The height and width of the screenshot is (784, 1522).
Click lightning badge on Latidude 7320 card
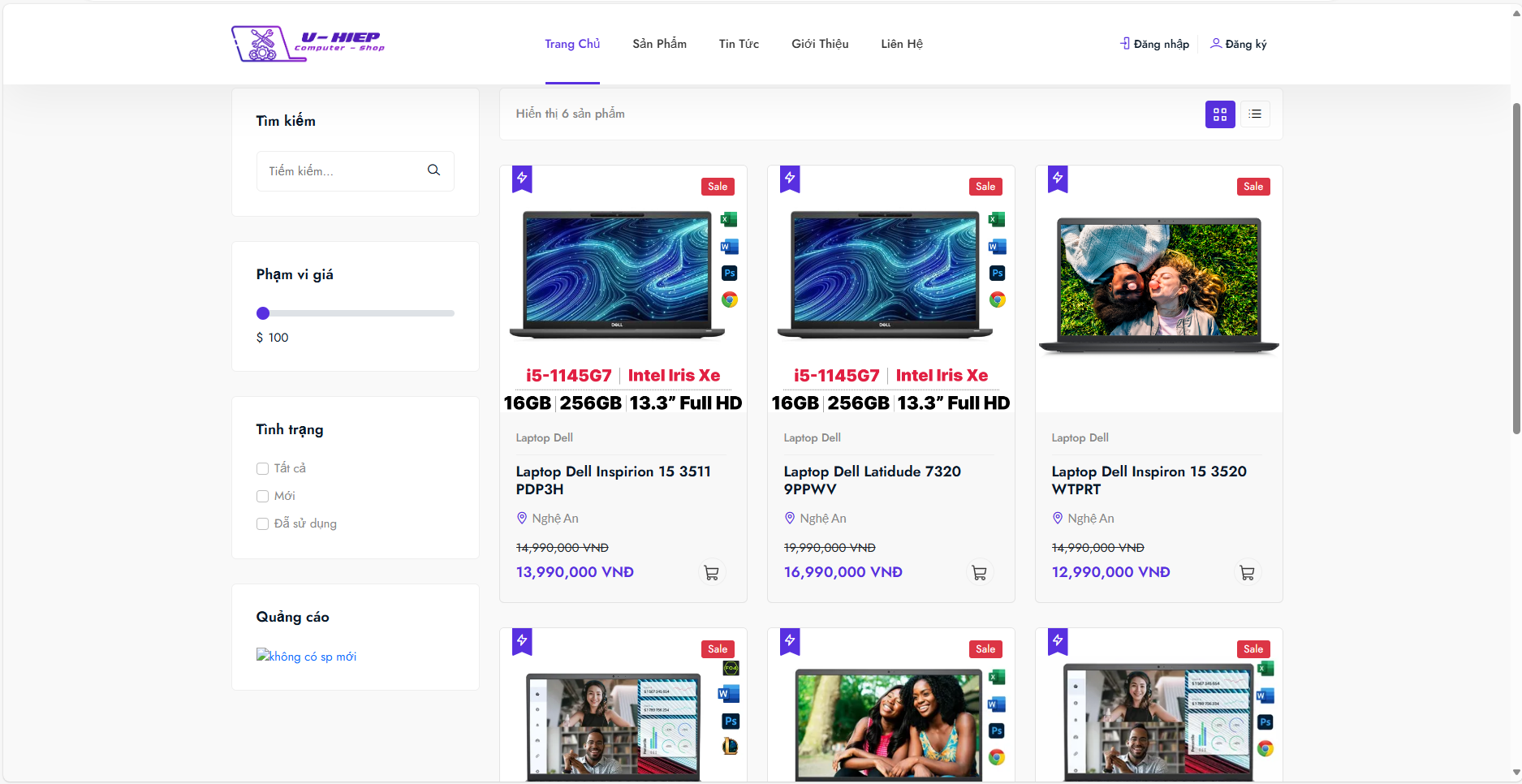point(790,179)
